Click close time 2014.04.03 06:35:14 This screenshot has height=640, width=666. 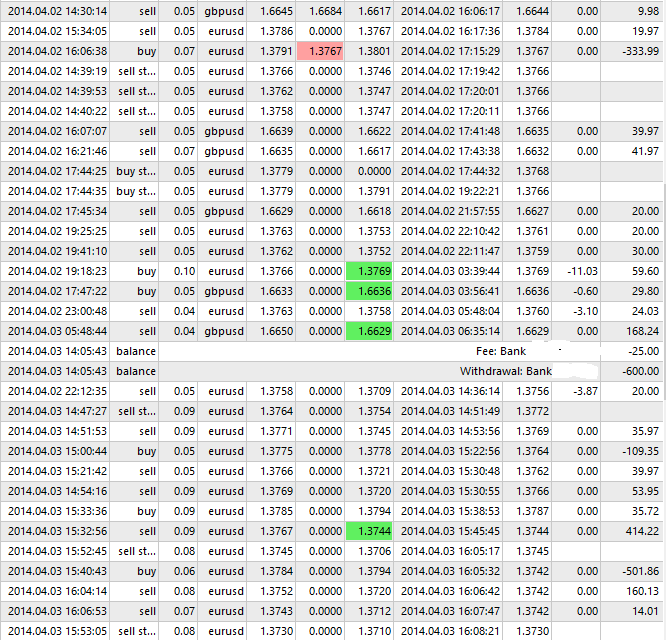point(450,331)
